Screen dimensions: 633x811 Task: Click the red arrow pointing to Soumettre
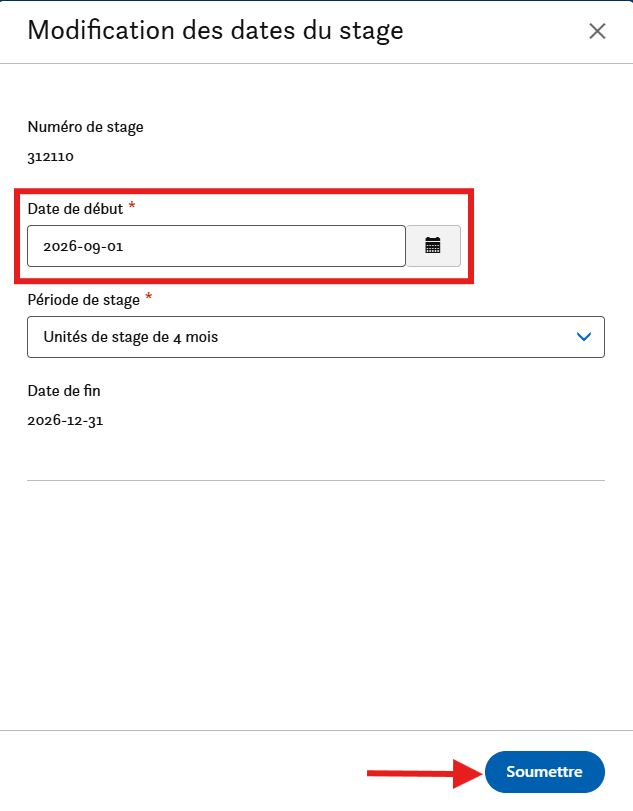(x=425, y=774)
